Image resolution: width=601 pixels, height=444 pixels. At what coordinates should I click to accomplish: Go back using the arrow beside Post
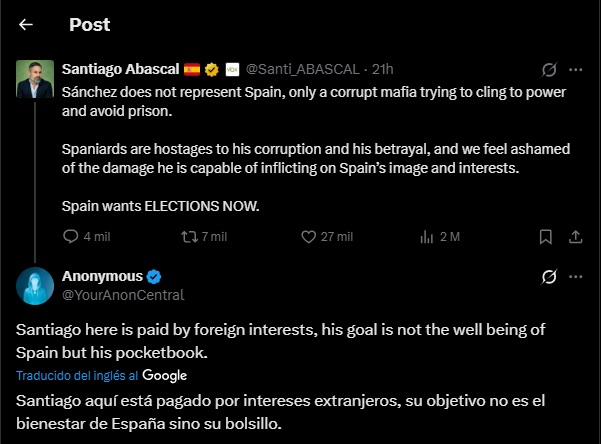[26, 25]
